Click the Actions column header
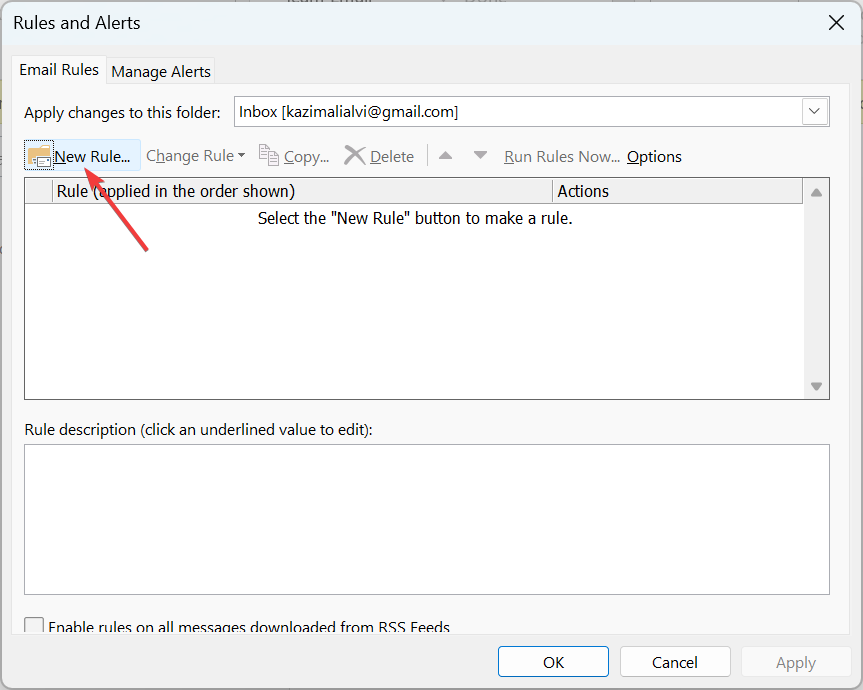 point(676,191)
